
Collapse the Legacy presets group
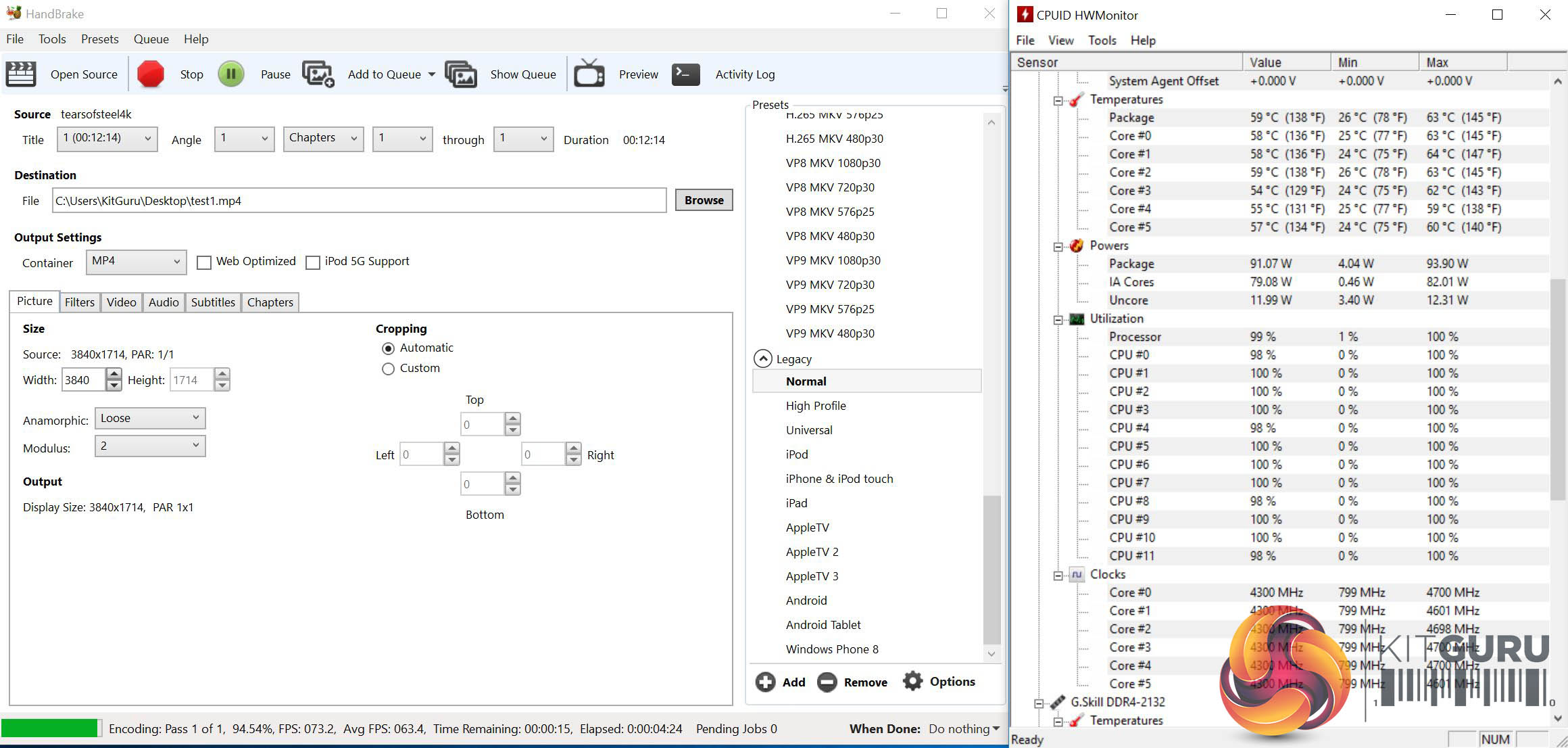(x=762, y=358)
